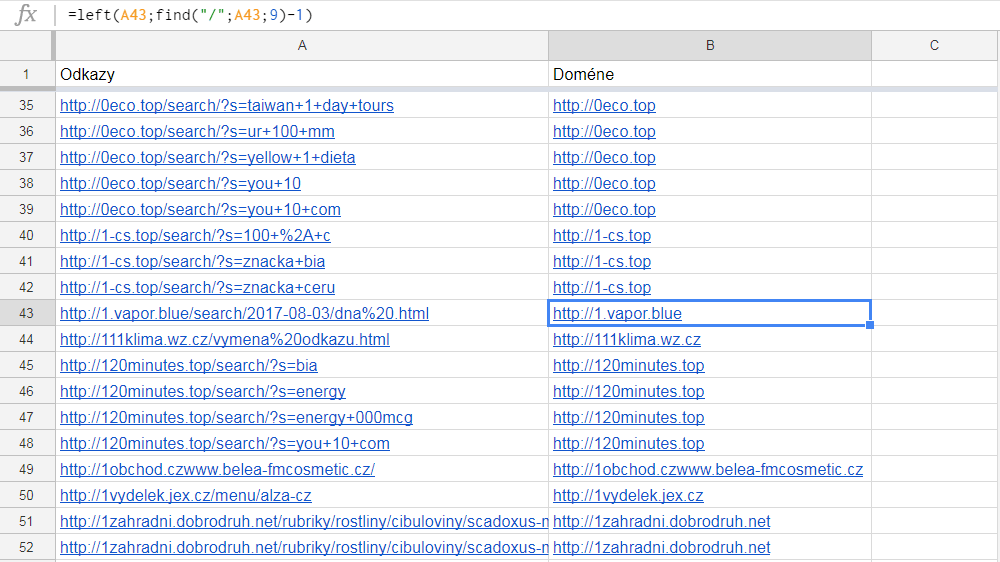Click the select-all corner box

click(x=27, y=45)
